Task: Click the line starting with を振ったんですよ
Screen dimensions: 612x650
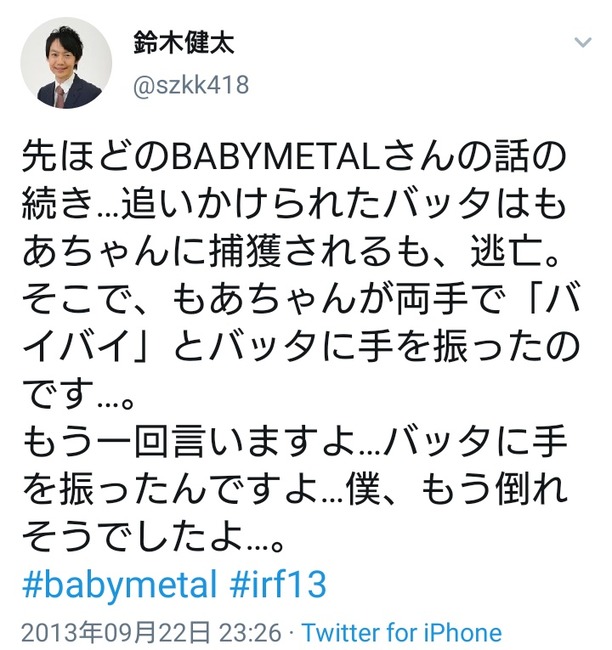Action: click(x=295, y=488)
